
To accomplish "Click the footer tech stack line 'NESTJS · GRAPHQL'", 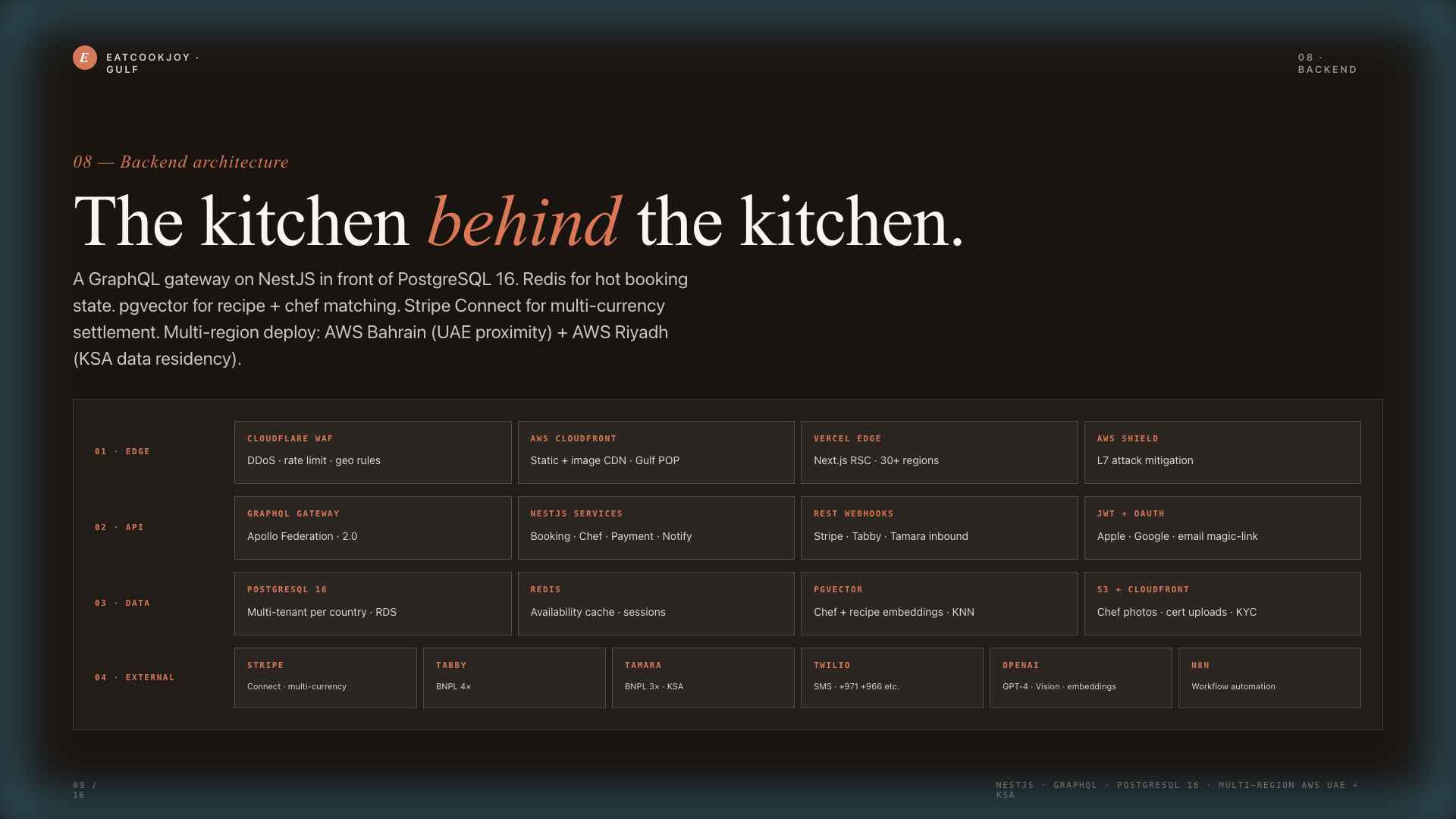I will click(1177, 790).
